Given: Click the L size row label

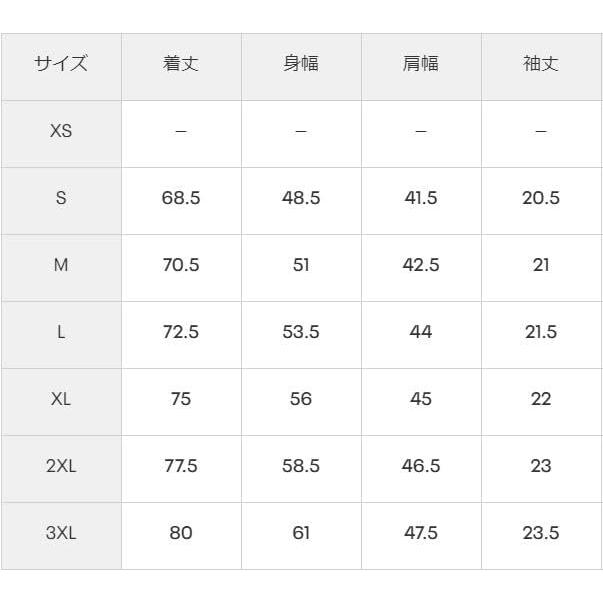Looking at the screenshot, I should [61, 335].
